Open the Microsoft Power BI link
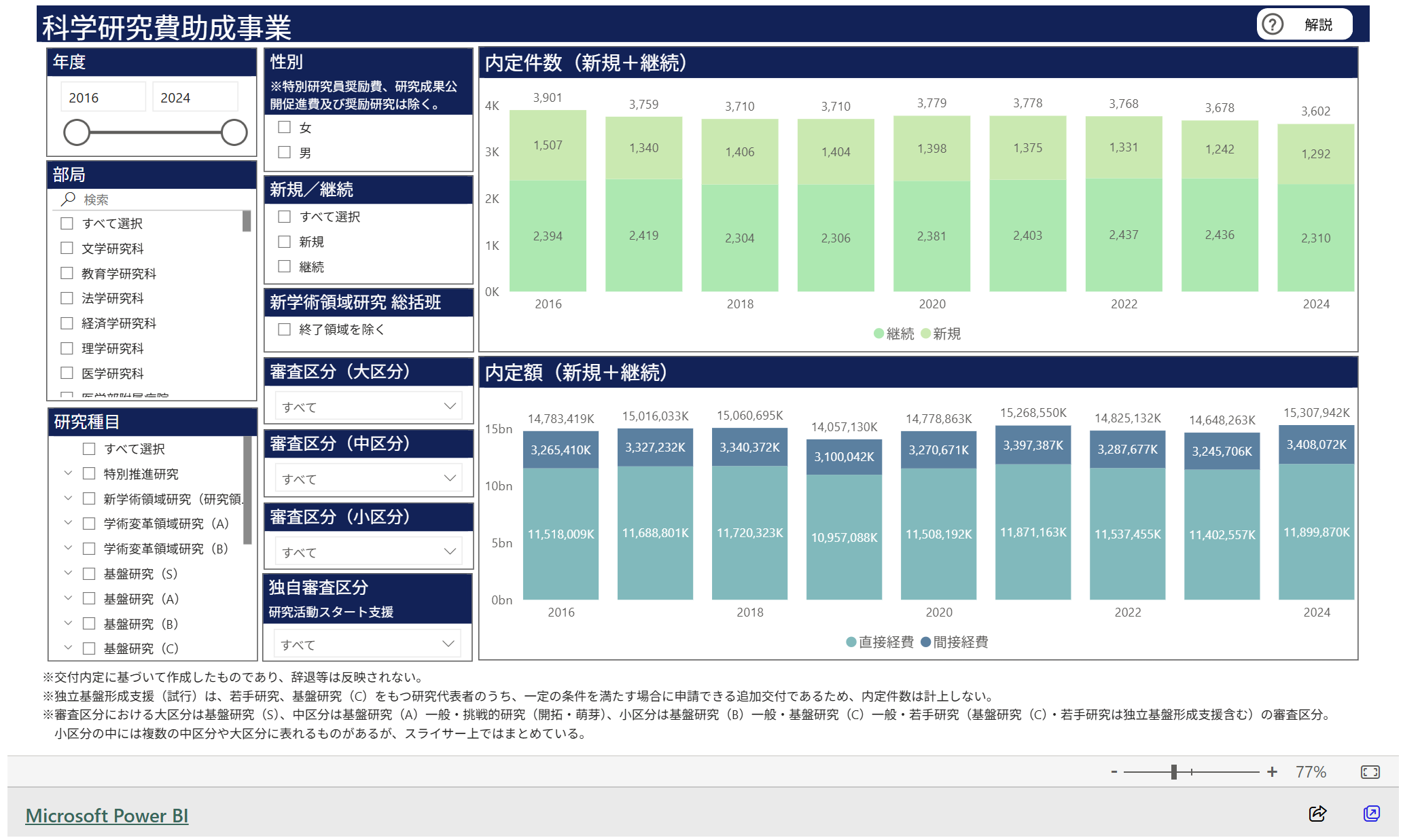This screenshot has height=840, width=1403. [x=107, y=816]
